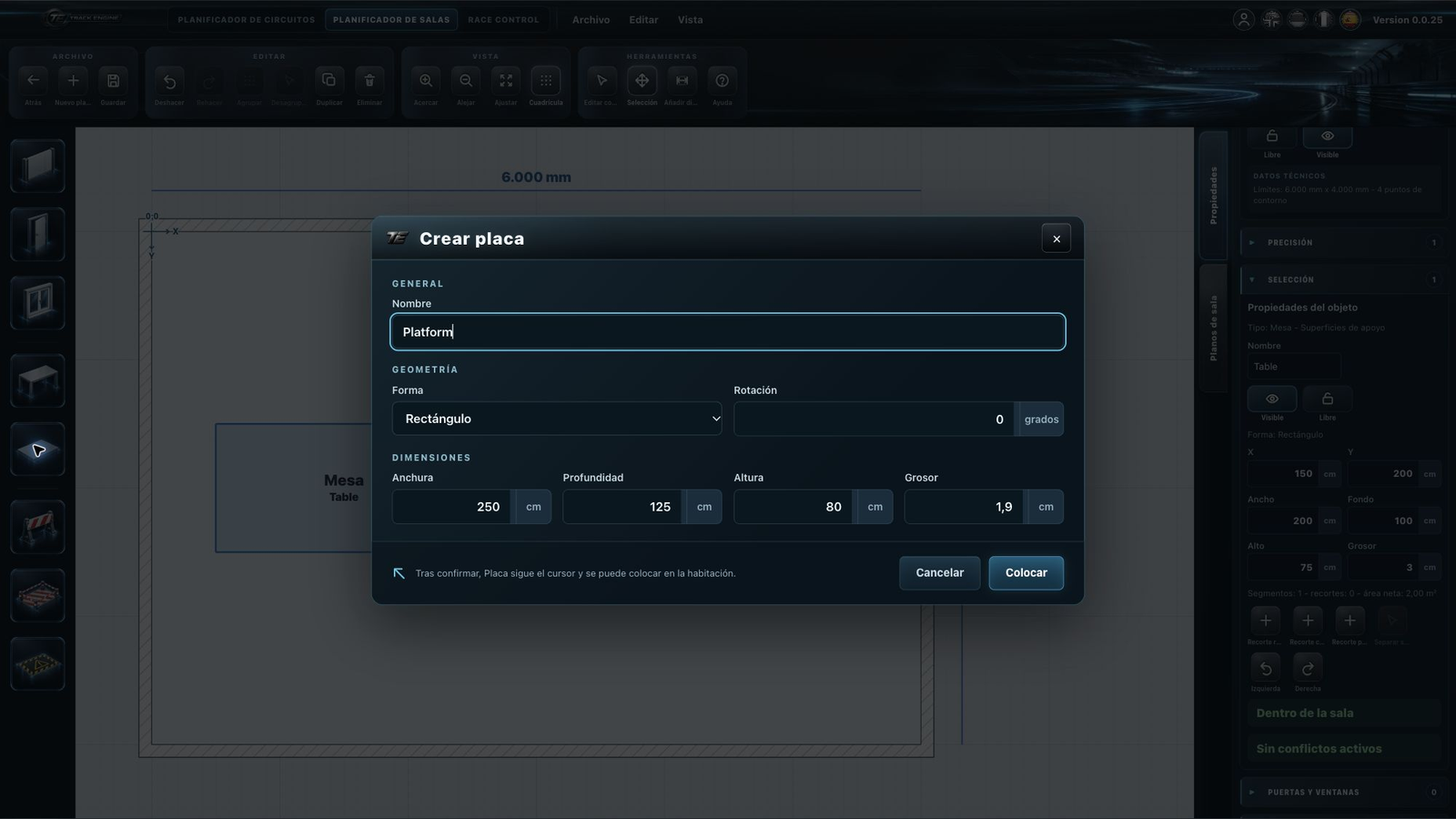Click the Guardar save icon
Viewport: 1456px width, 819px height.
pos(114,81)
